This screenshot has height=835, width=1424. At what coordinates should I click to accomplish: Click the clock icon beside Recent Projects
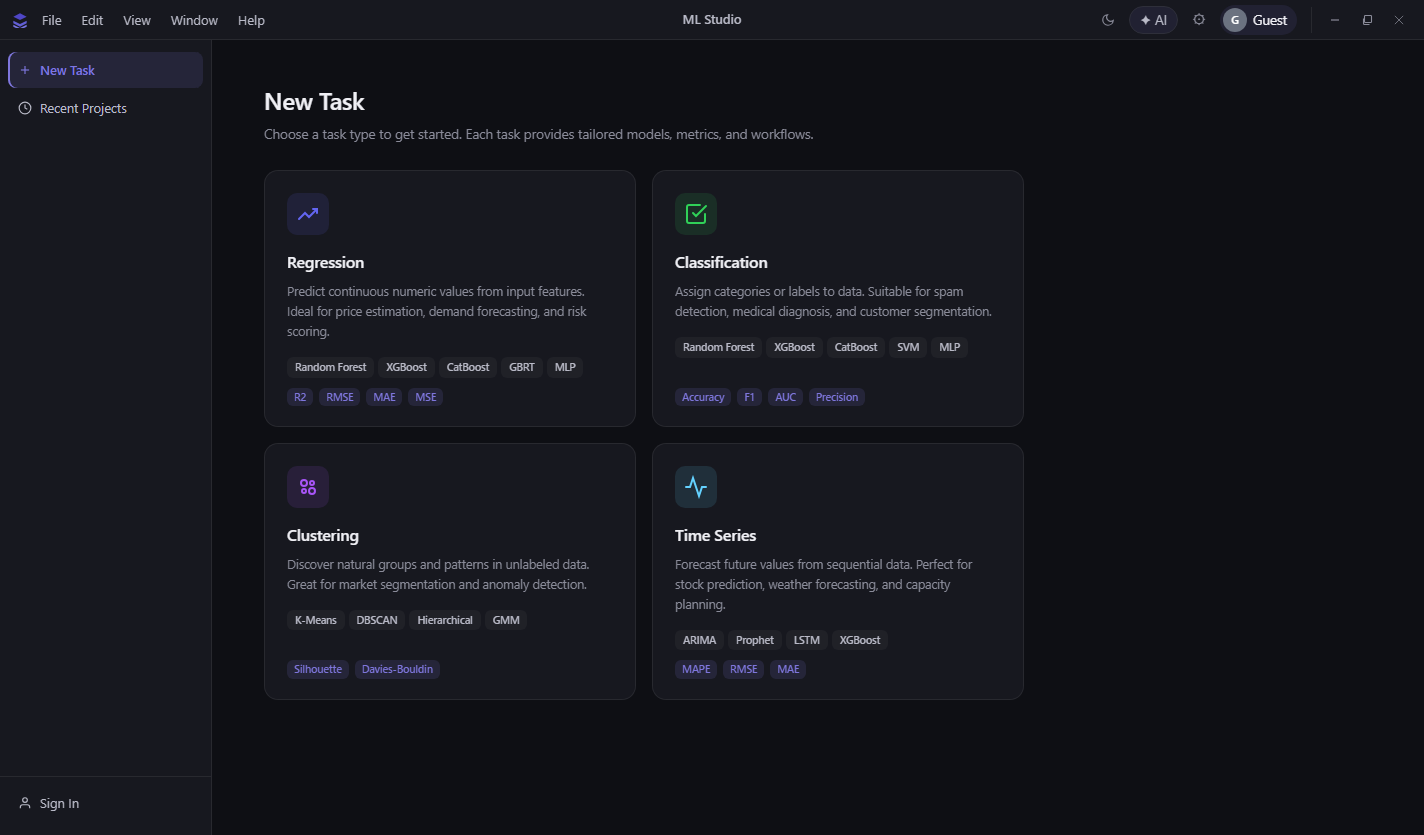tap(25, 108)
